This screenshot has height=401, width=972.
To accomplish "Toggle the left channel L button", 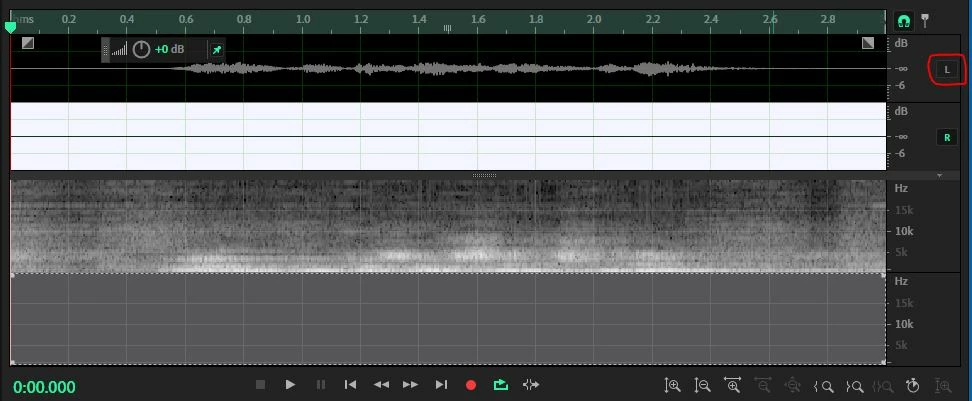I will (x=947, y=69).
